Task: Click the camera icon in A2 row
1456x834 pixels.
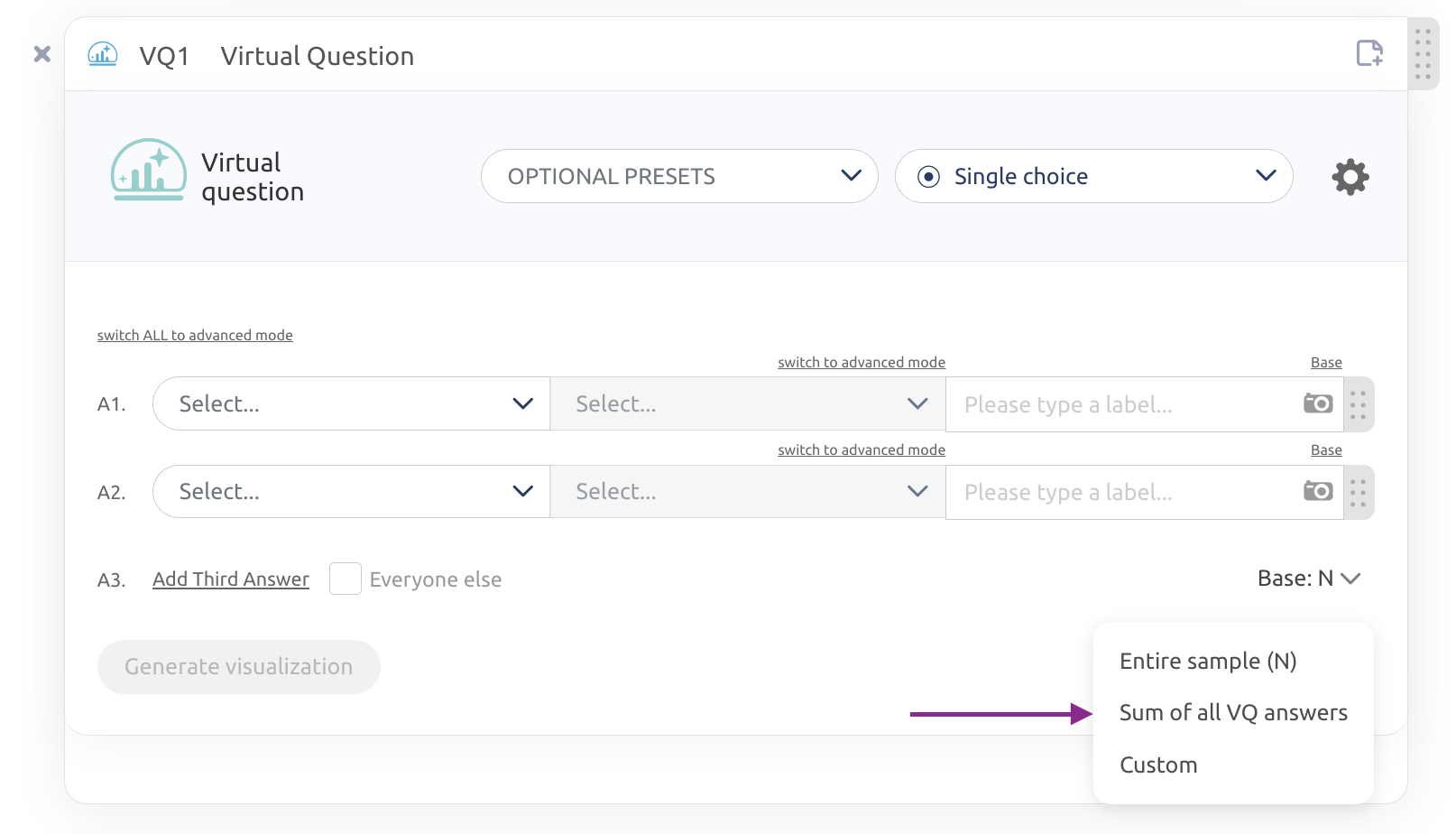Action: (1318, 491)
